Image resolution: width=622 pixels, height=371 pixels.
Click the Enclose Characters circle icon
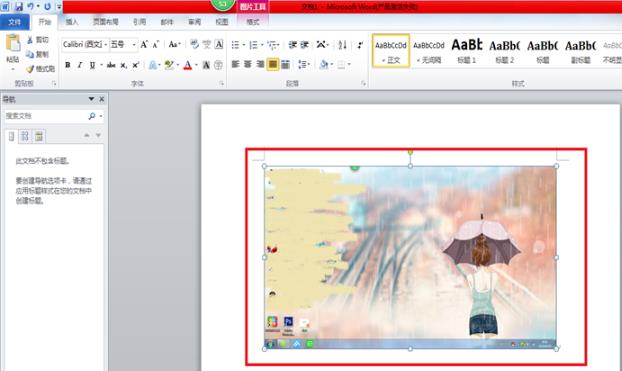(x=218, y=65)
